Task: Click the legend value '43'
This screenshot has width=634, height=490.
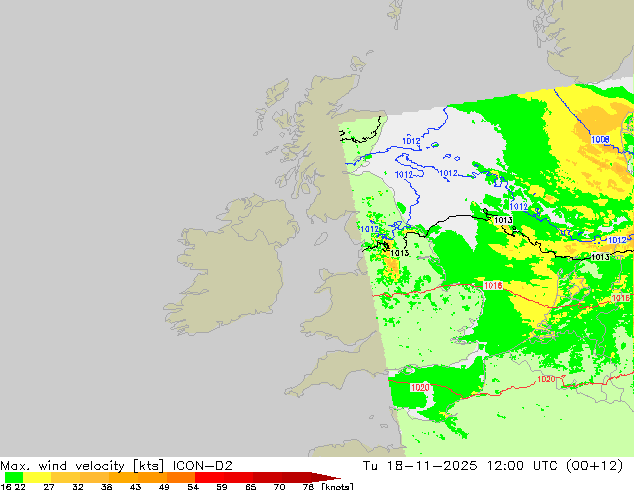Action: [x=135, y=486]
